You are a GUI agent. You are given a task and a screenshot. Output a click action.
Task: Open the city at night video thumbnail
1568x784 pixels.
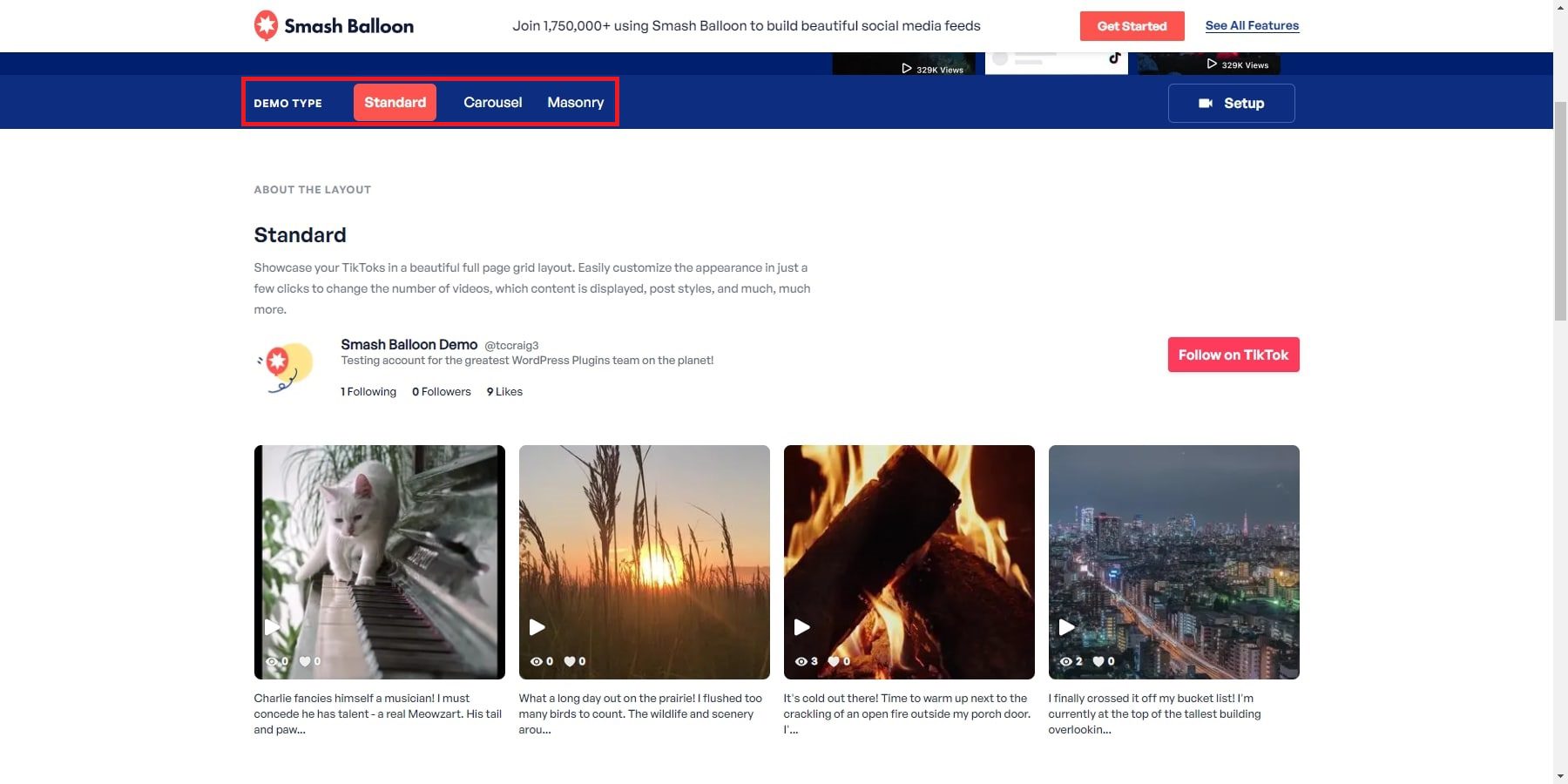[1174, 562]
